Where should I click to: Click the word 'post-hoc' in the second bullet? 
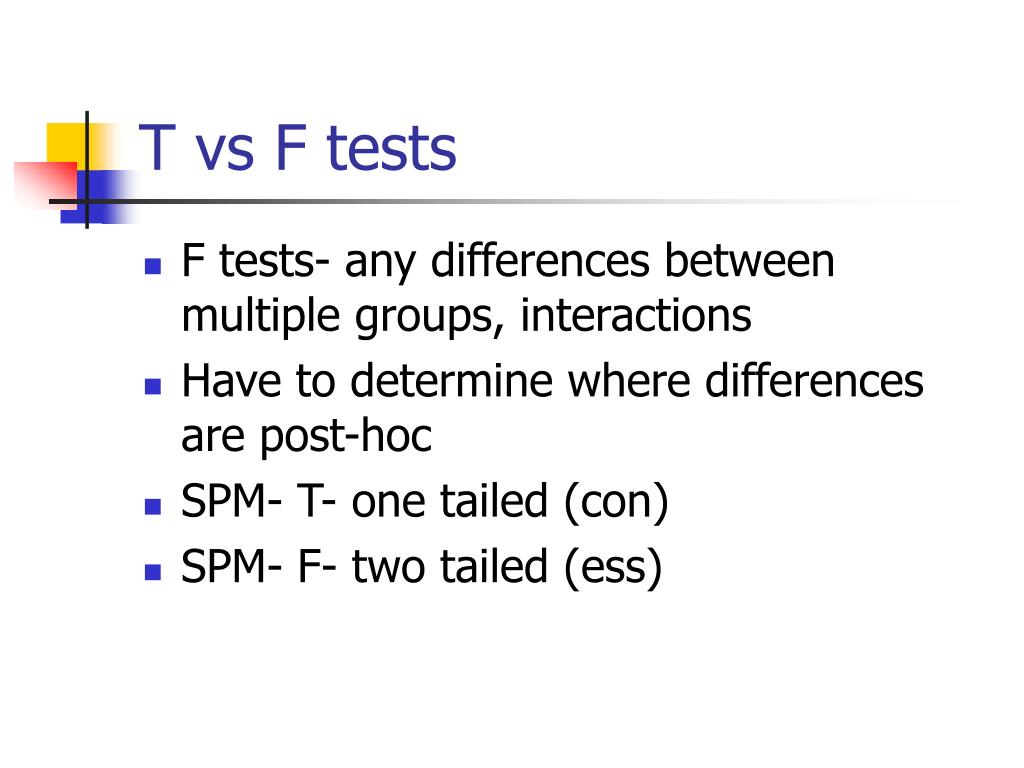point(346,437)
